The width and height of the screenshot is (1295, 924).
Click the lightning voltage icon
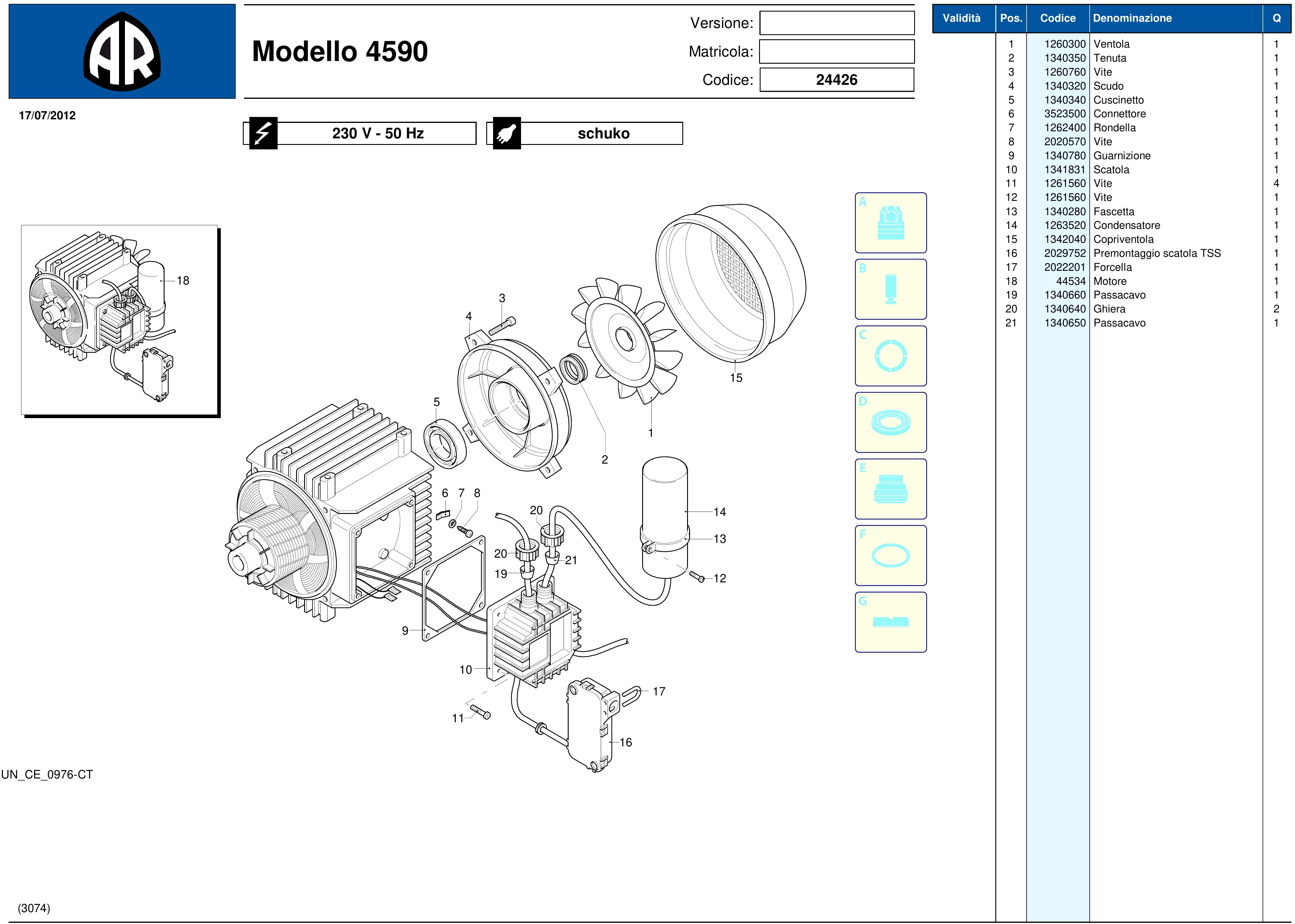tap(263, 134)
